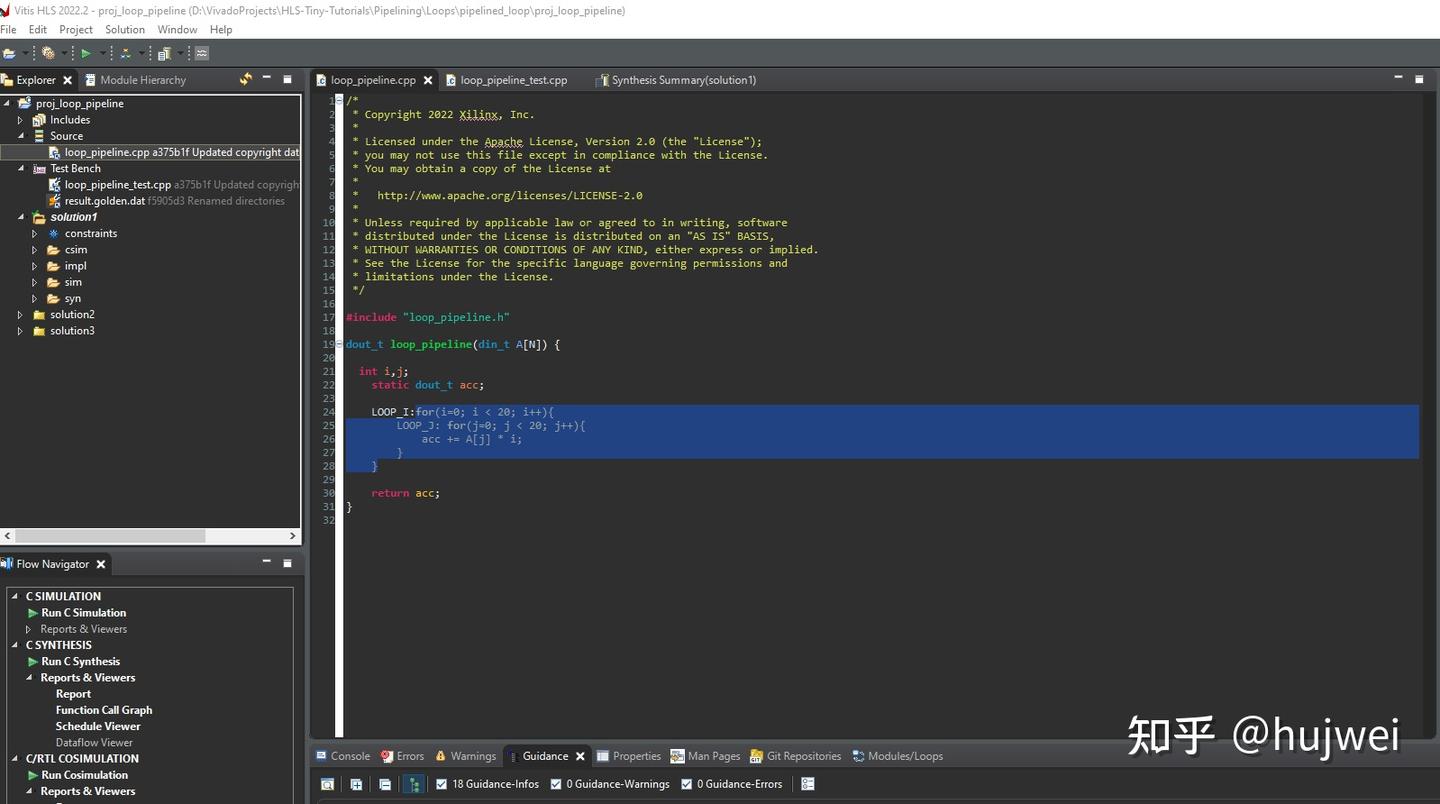Select result.golden.dat in the Test Bench folder
The height and width of the screenshot is (804, 1440).
[104, 201]
